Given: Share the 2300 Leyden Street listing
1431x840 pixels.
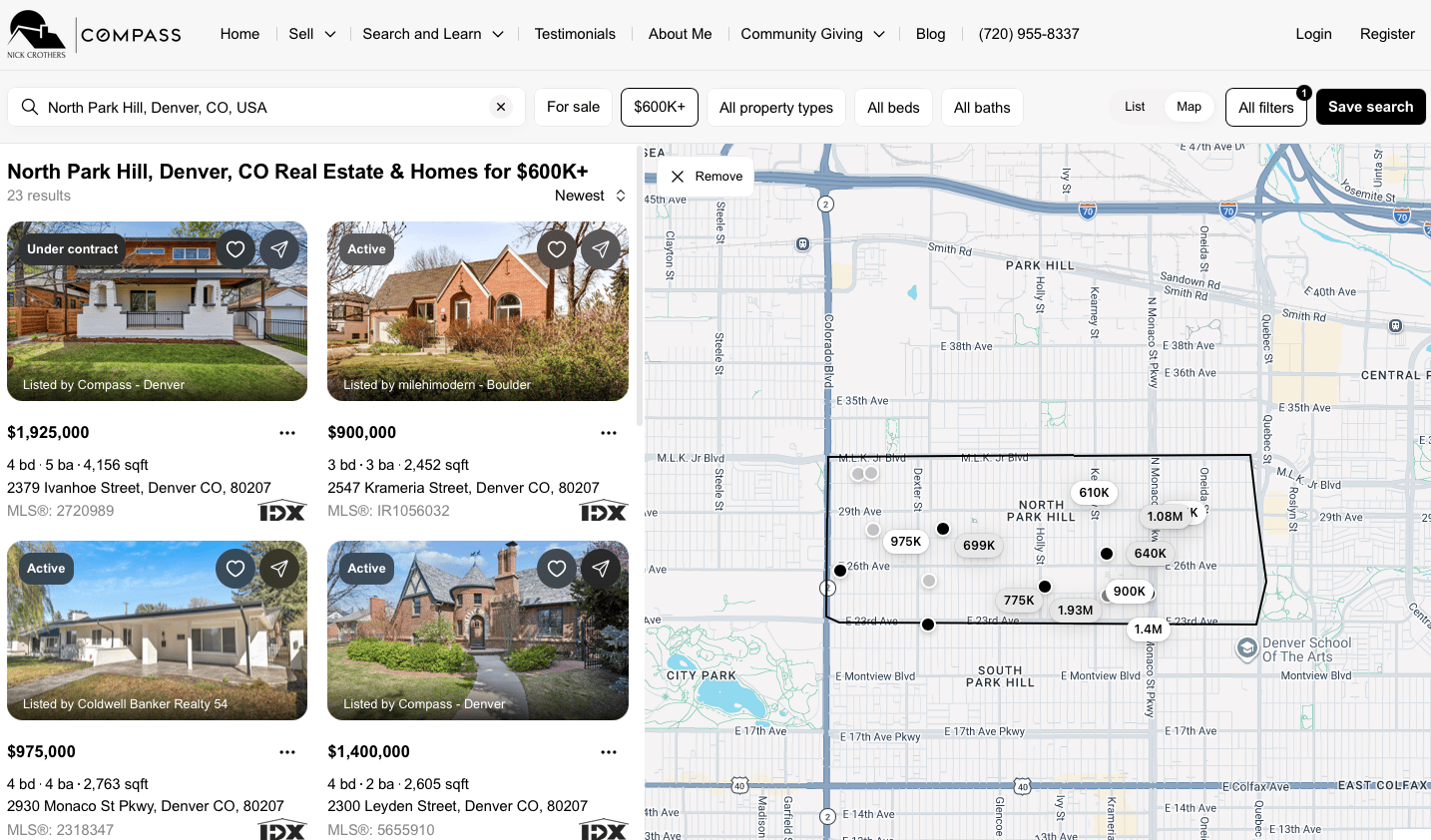Looking at the screenshot, I should coord(601,569).
